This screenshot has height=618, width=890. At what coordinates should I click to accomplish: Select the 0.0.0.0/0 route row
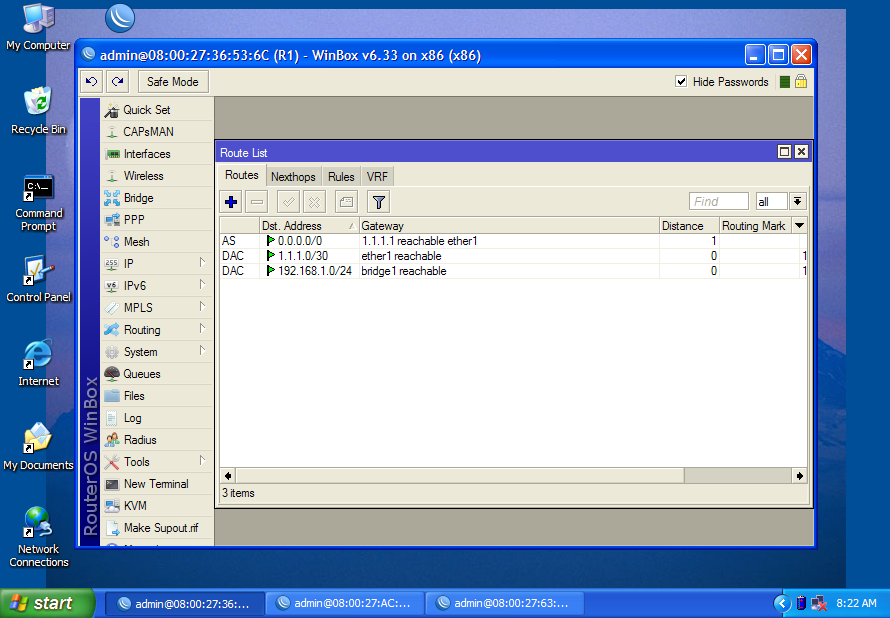pos(513,241)
